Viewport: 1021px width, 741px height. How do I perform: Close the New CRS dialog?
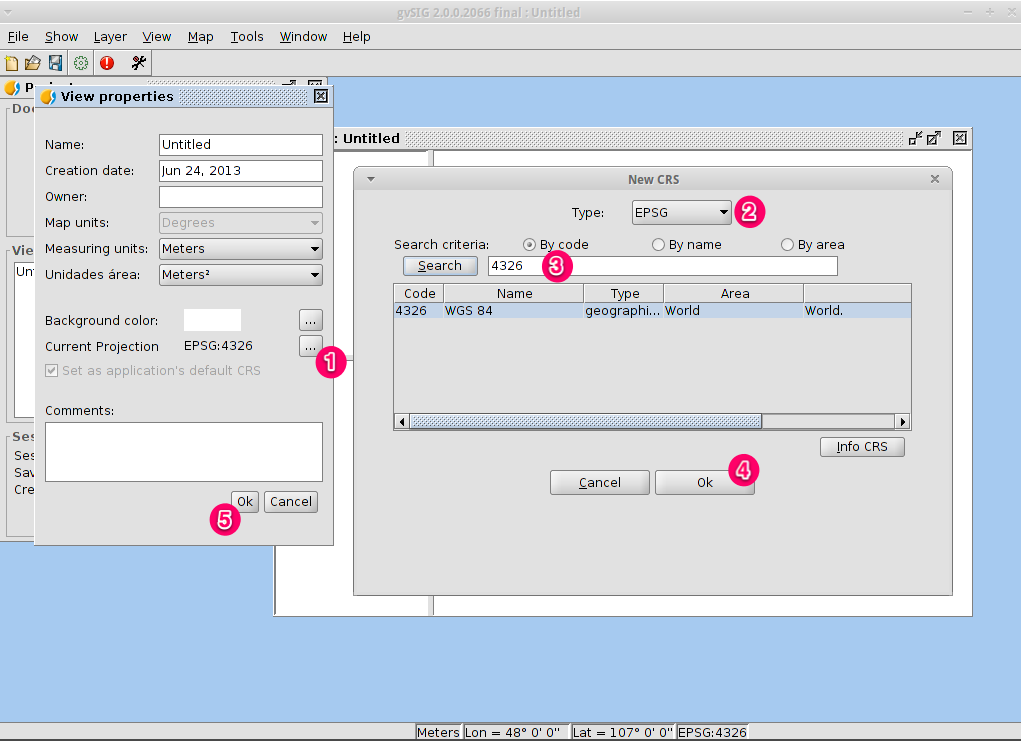click(935, 179)
